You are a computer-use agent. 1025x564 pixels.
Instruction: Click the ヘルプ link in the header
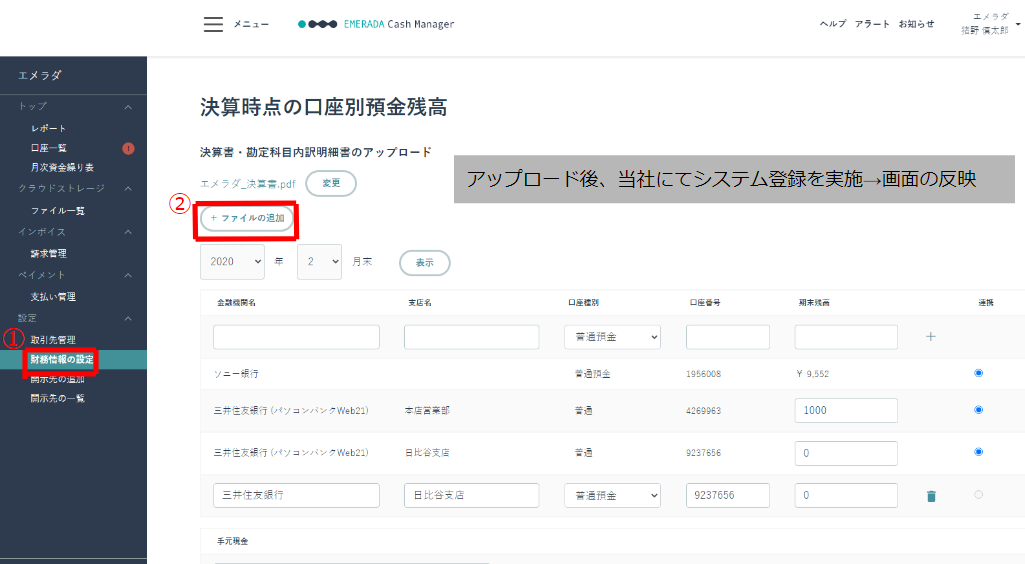[x=833, y=24]
